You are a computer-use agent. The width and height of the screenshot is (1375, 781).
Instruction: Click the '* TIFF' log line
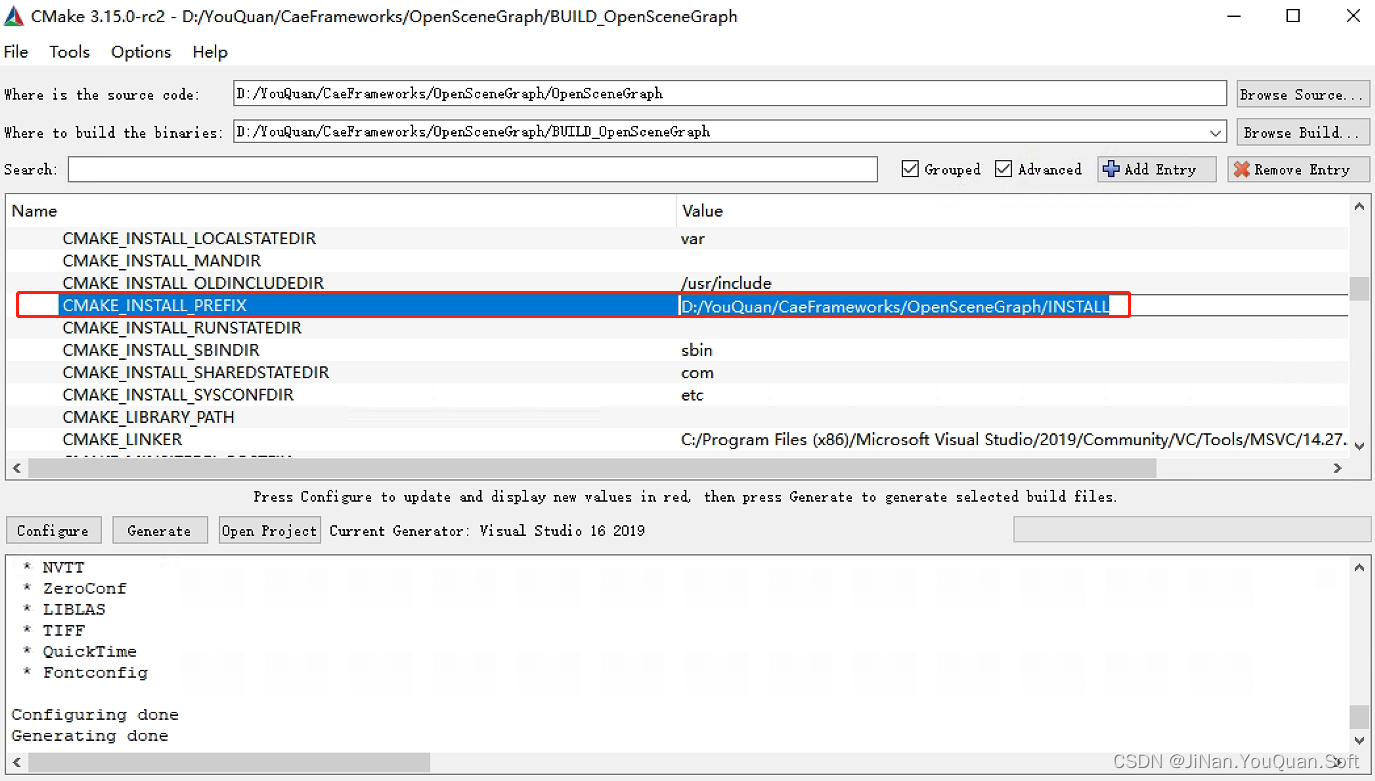pos(53,631)
